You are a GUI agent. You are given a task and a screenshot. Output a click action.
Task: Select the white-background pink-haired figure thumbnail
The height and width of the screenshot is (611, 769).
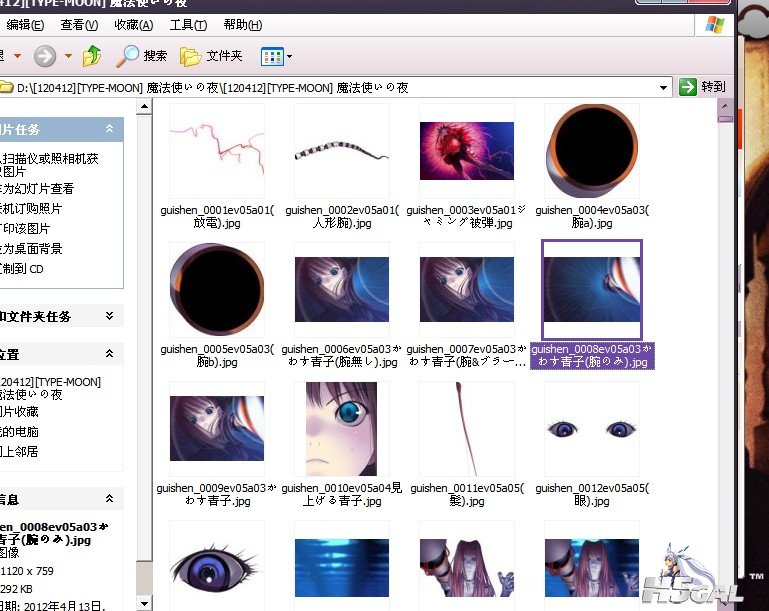click(467, 566)
